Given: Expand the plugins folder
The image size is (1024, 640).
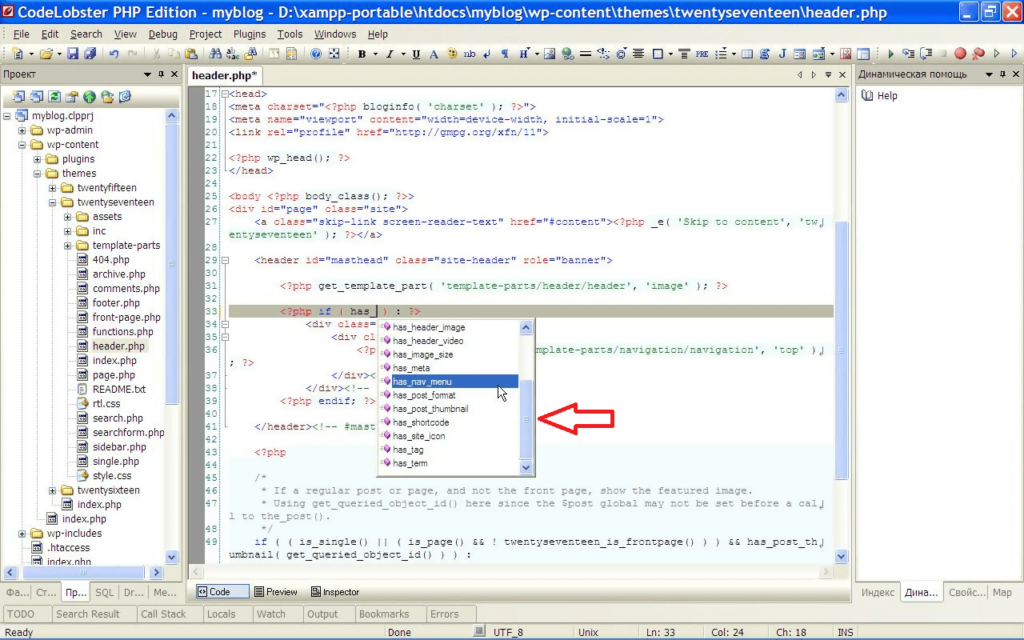Looking at the screenshot, I should (x=37, y=159).
